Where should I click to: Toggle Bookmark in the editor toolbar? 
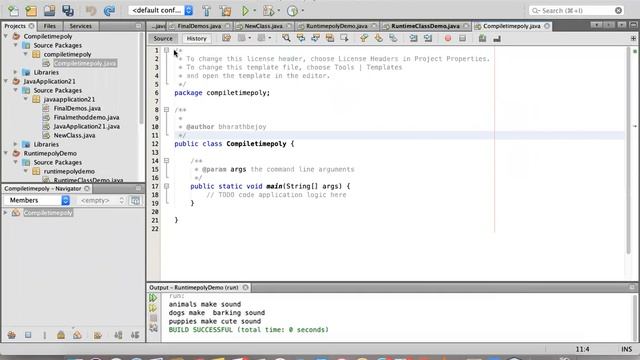click(393, 38)
